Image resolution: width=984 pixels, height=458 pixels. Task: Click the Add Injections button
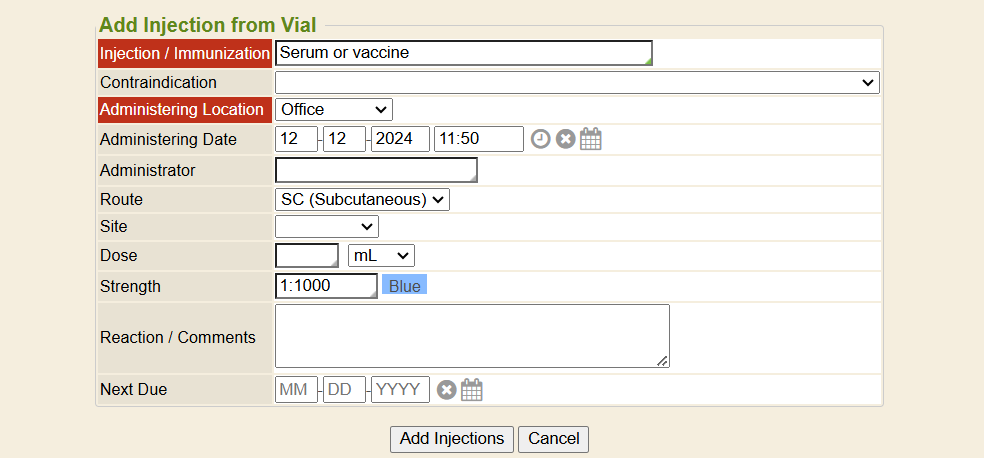452,439
